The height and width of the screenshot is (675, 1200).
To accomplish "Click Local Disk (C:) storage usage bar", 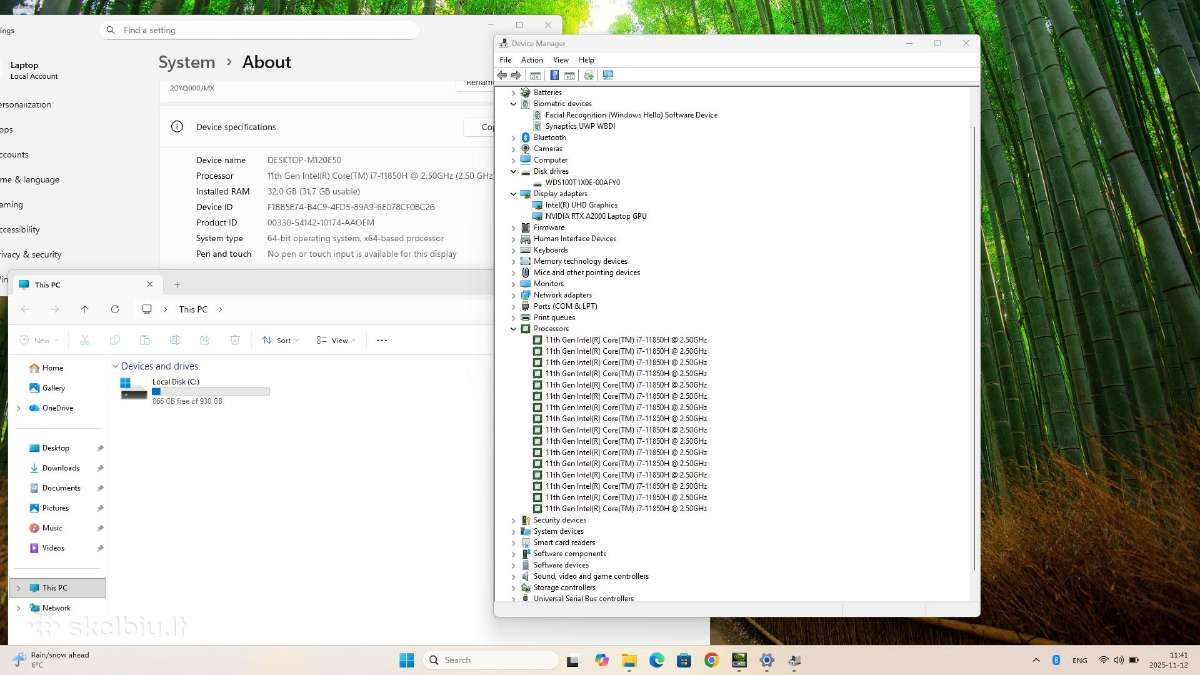I will coord(211,392).
